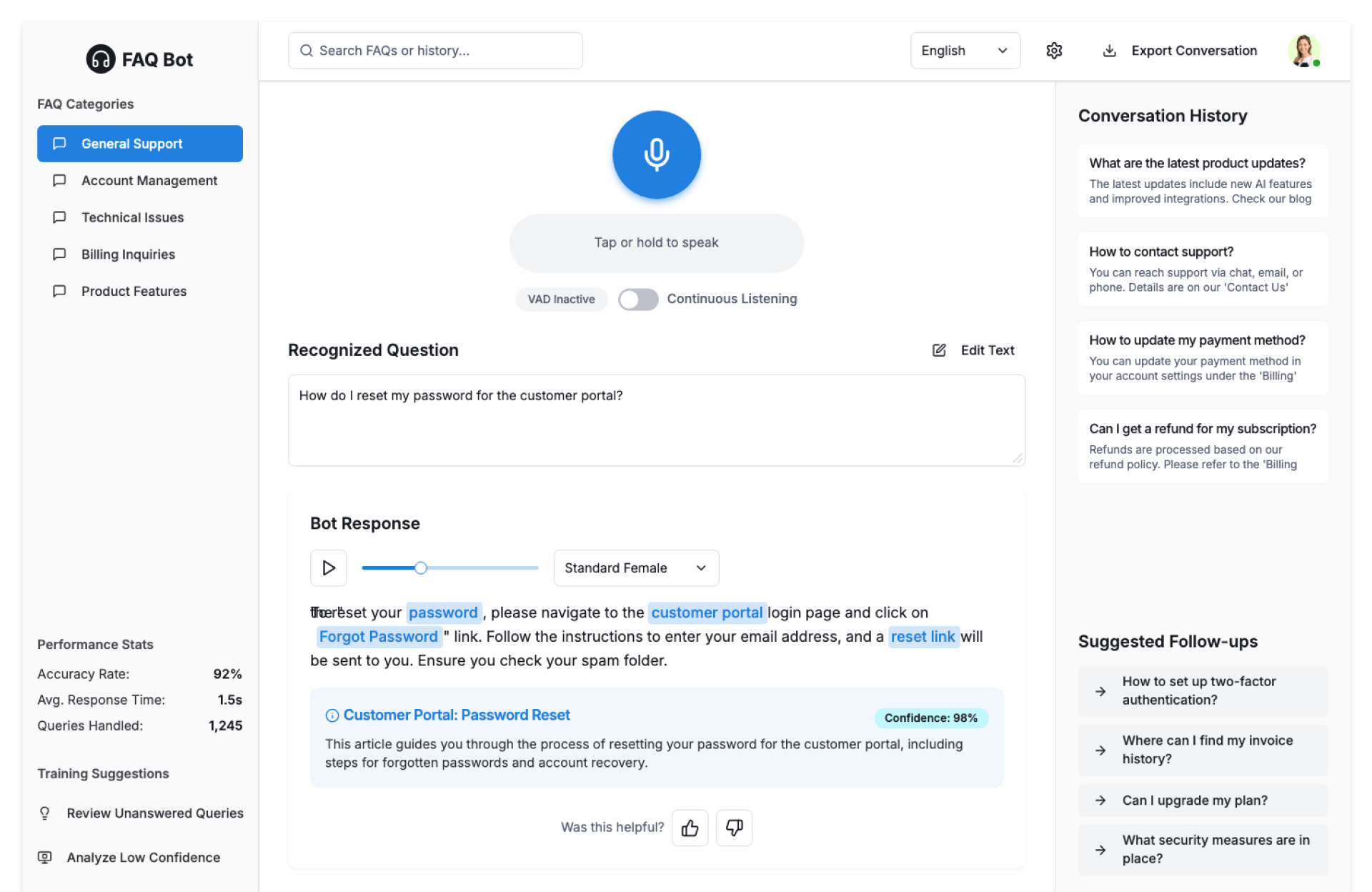Select the Account Management category
1372x892 pixels.
click(149, 181)
